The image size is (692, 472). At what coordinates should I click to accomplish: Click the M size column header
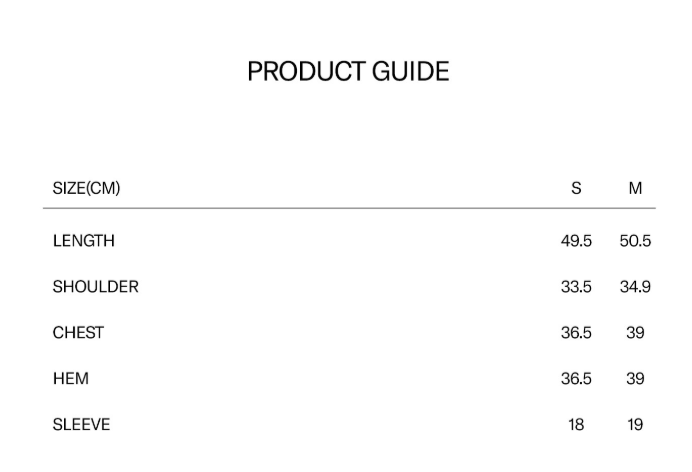(635, 188)
